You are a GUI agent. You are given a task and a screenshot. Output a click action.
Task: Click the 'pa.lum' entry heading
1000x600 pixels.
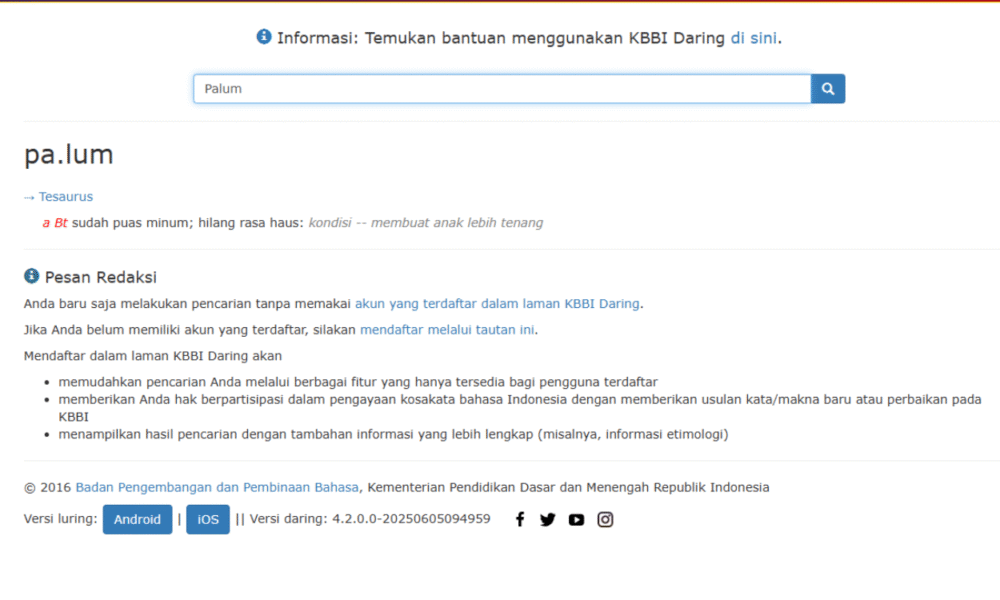coord(69,155)
